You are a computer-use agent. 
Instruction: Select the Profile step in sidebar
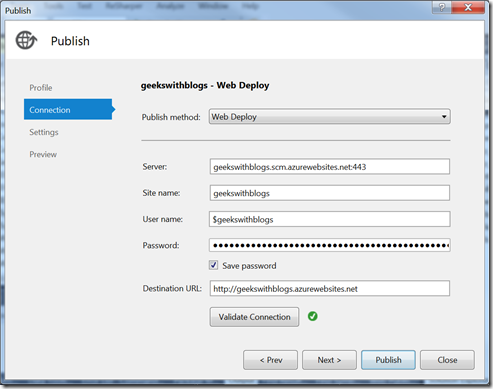pos(41,88)
